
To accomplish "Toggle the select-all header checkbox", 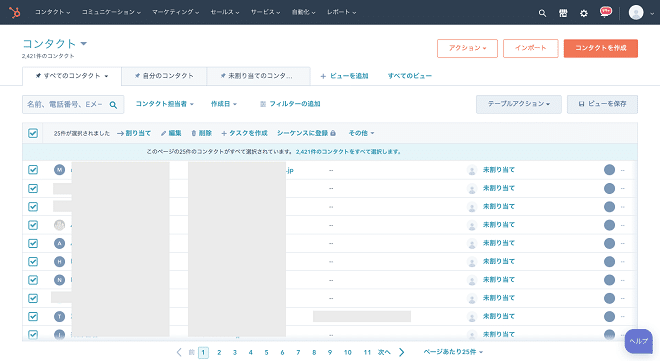I will [x=33, y=133].
